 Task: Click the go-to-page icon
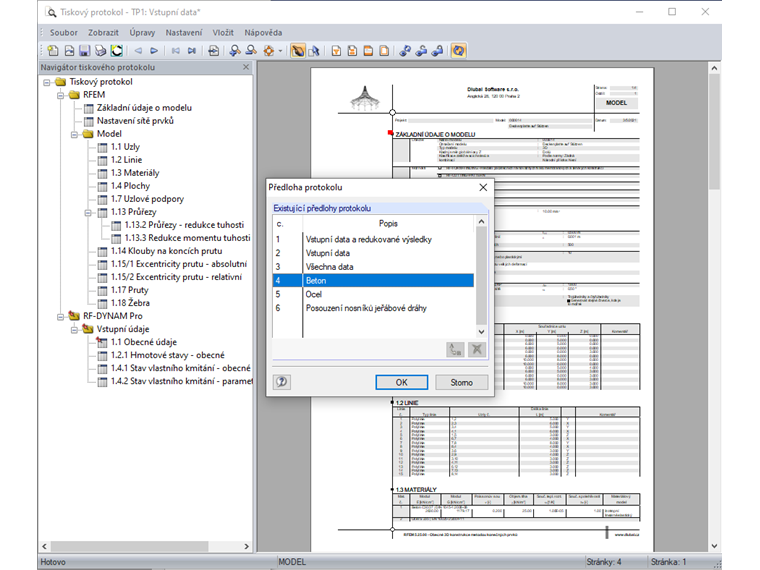coord(213,50)
